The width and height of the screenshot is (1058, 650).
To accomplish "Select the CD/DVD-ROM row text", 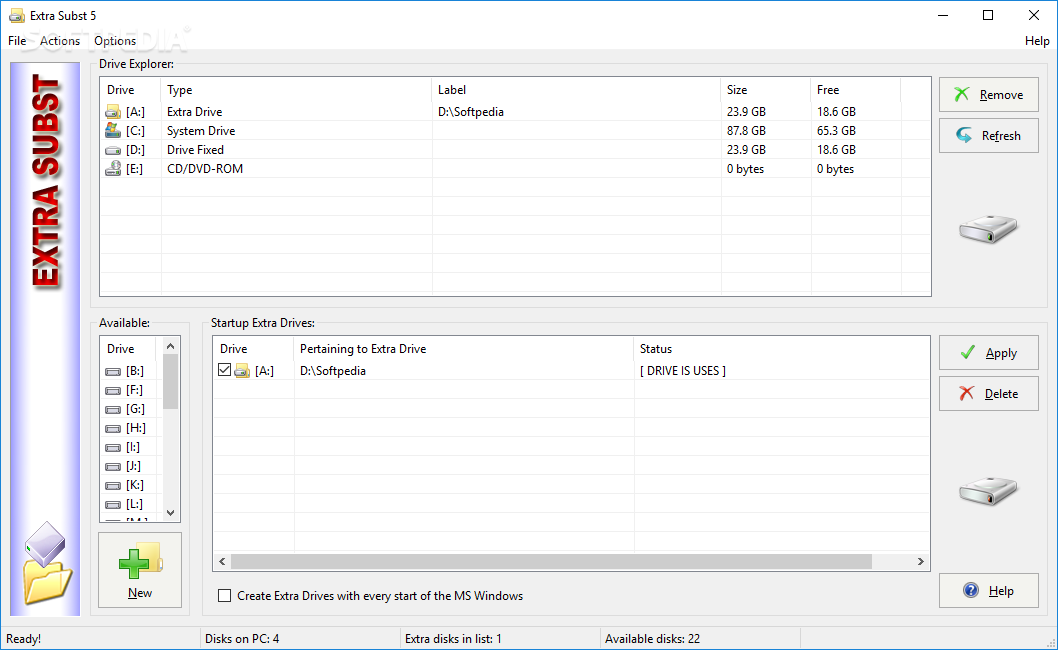I will (x=205, y=169).
